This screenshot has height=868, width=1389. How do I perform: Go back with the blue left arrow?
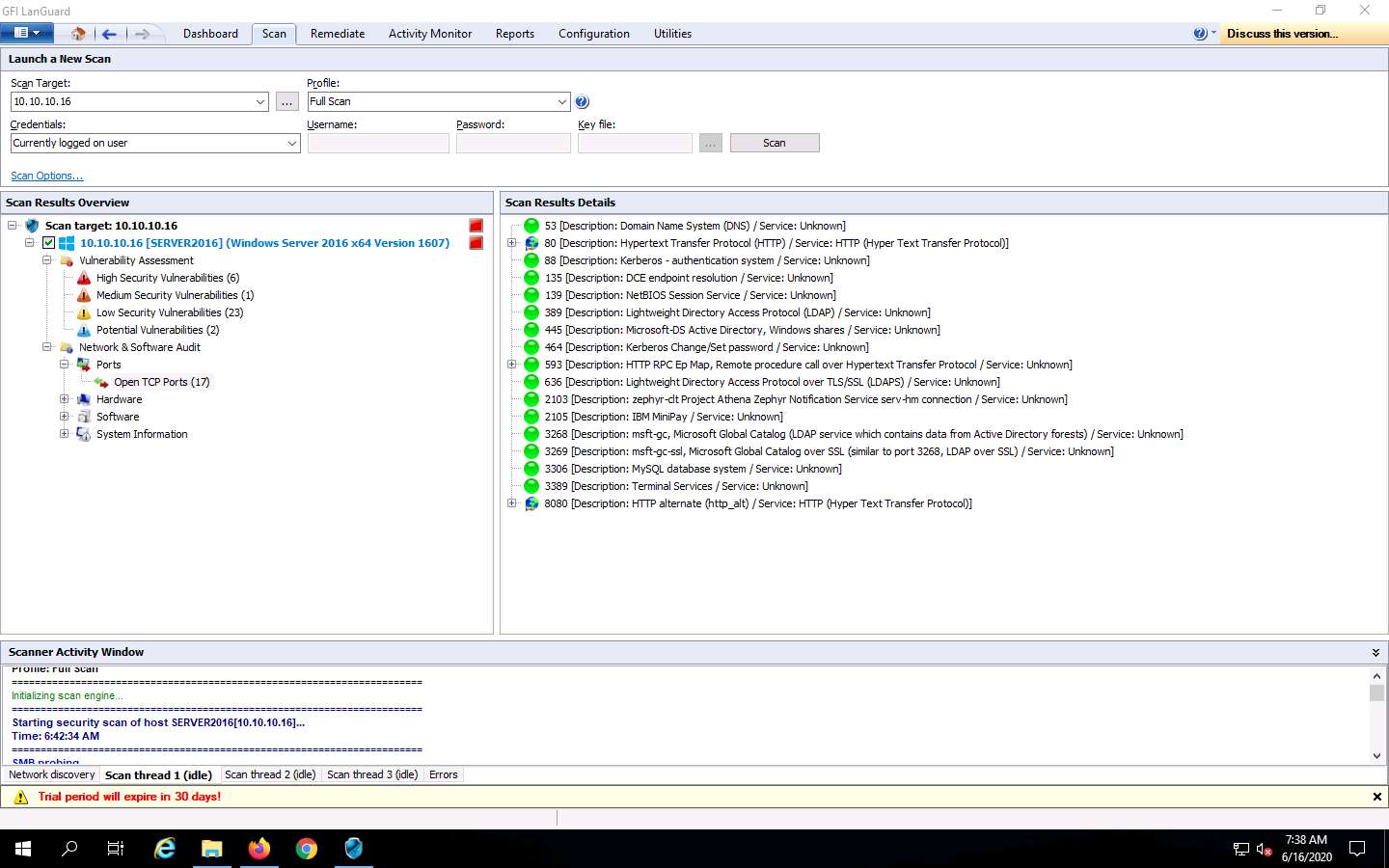[x=109, y=34]
